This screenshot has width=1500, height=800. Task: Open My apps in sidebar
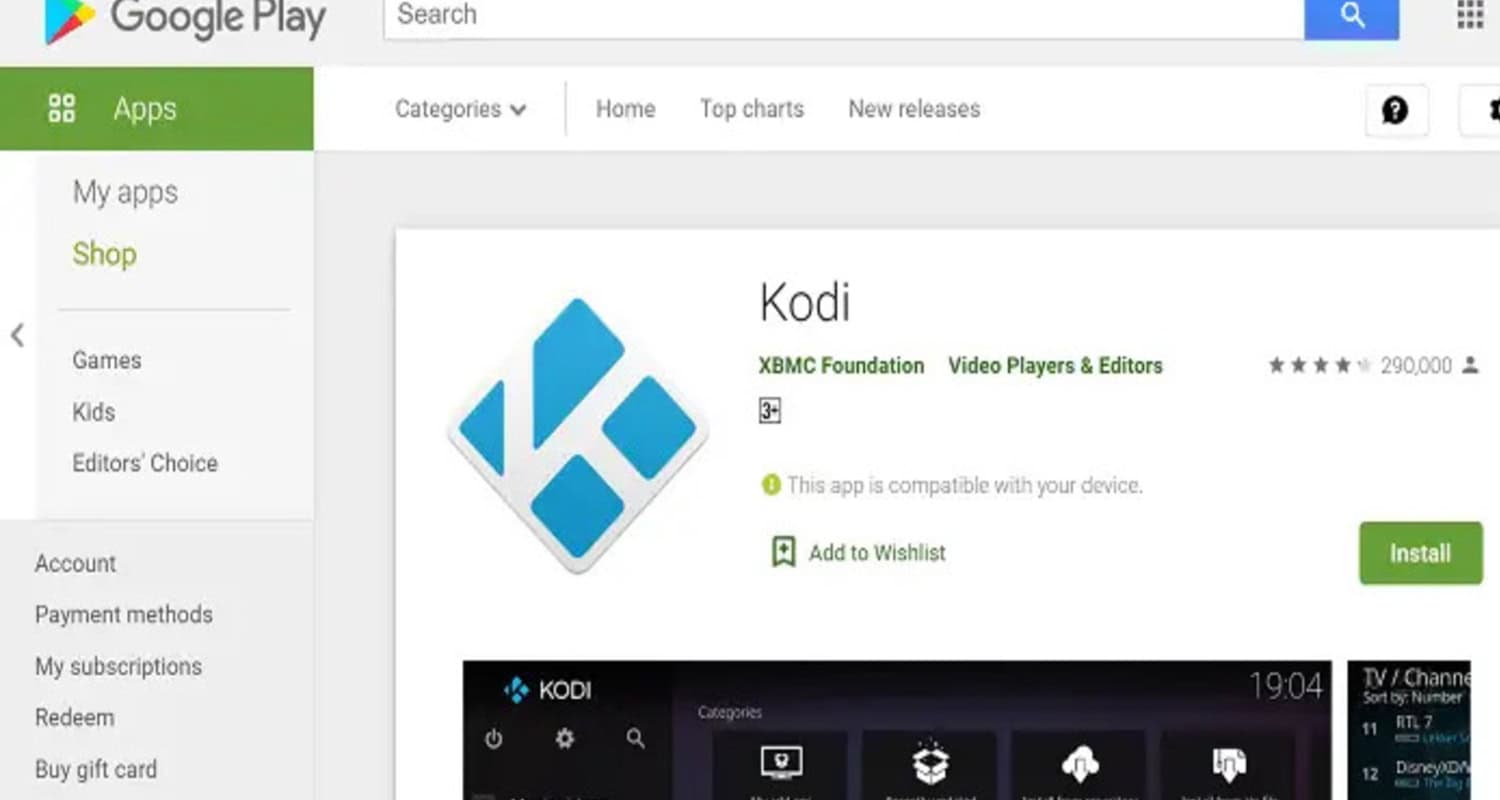(125, 192)
